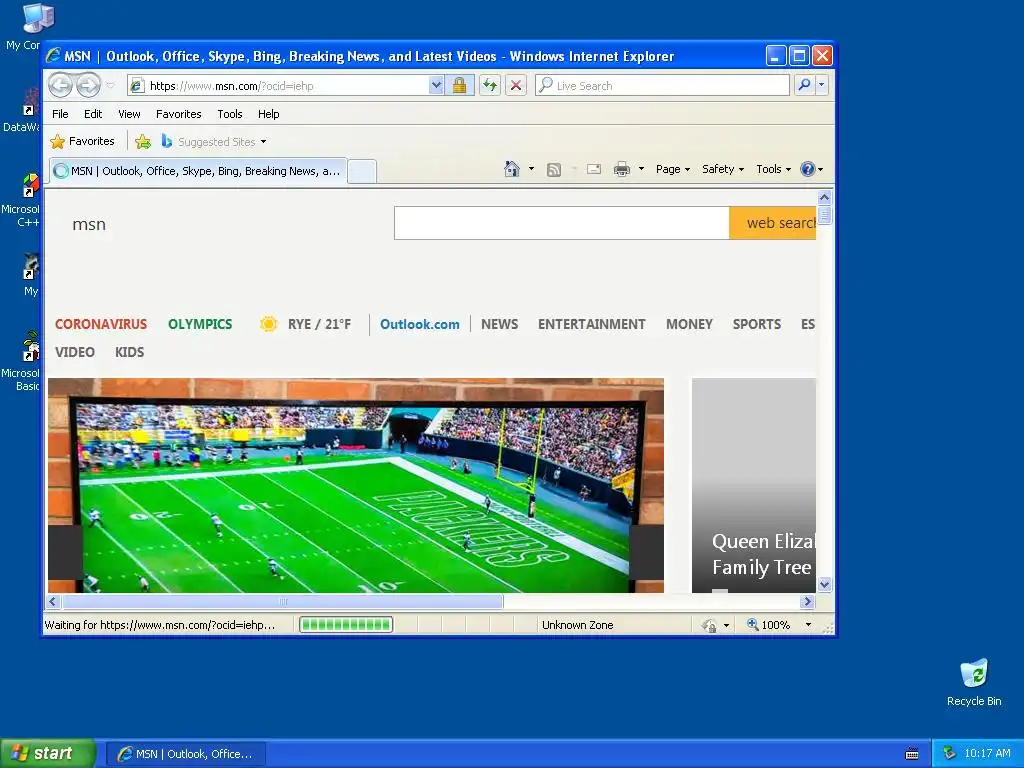Open the Help menu
Screen dimensions: 1024x768
(x=268, y=114)
